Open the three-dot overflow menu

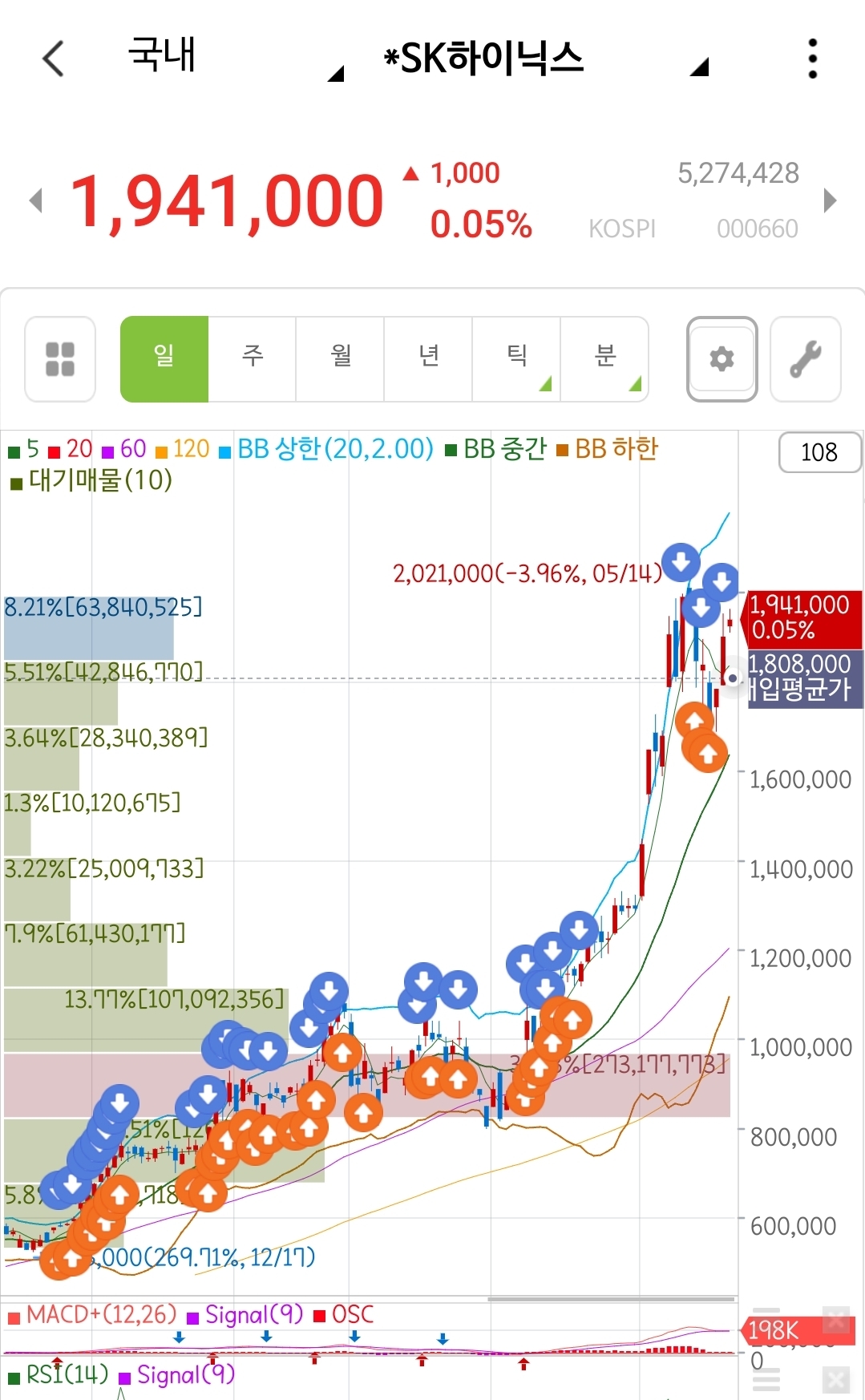point(813,59)
